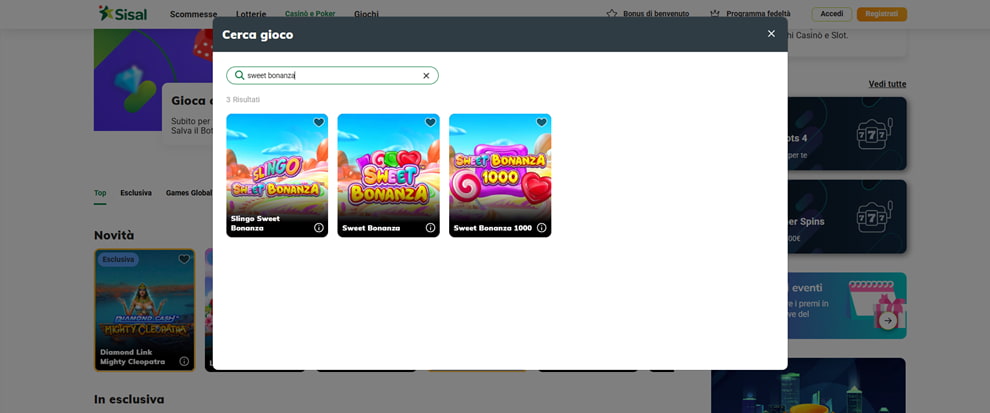990x413 pixels.
Task: Click the Registrati button
Action: (x=881, y=14)
